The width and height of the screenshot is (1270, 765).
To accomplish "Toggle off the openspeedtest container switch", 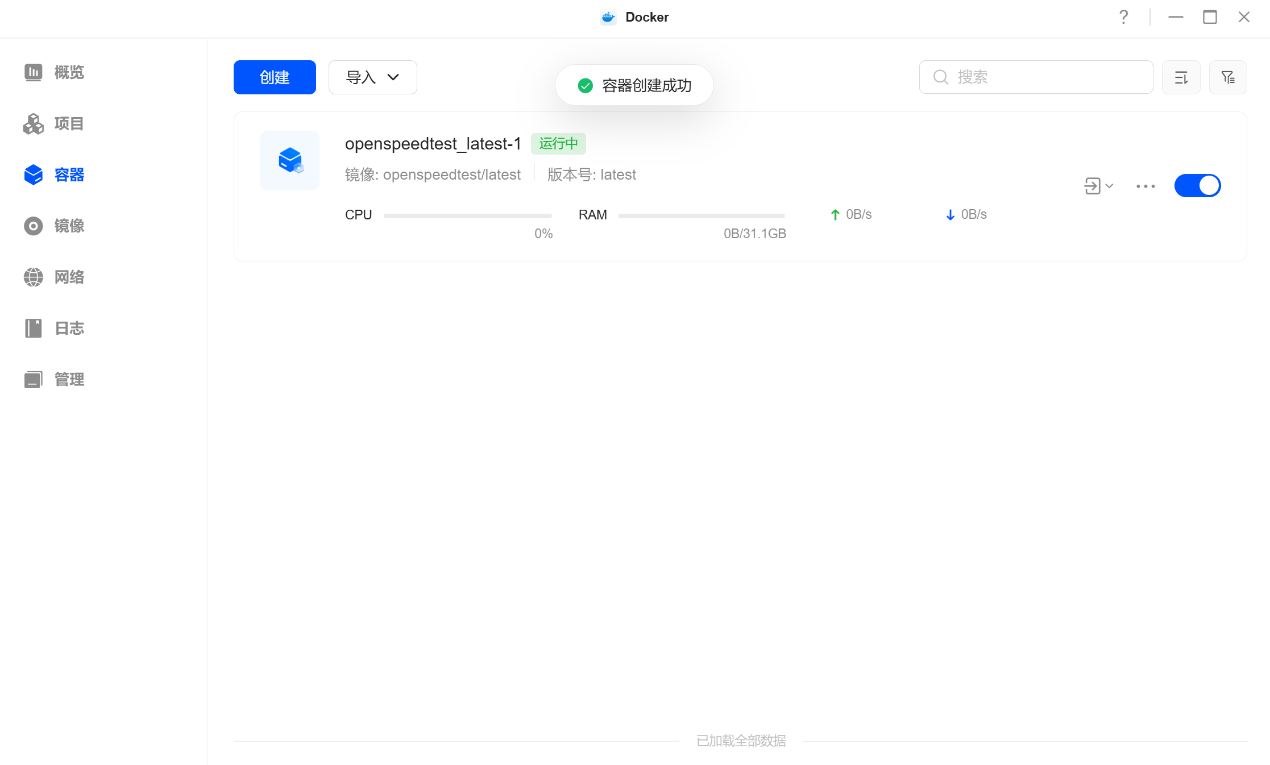I will pos(1197,186).
